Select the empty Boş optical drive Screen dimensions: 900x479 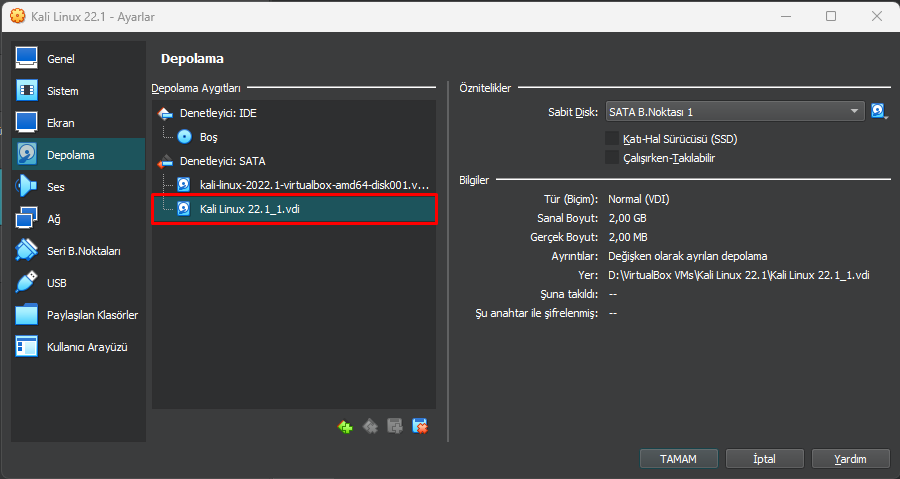tap(294, 137)
